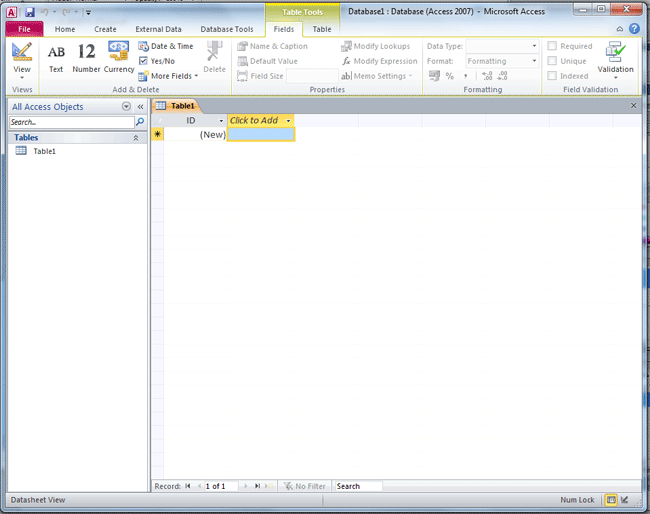Viewport: 650px width, 514px height.
Task: Collapse the Tables group in navigation pane
Action: tap(136, 138)
